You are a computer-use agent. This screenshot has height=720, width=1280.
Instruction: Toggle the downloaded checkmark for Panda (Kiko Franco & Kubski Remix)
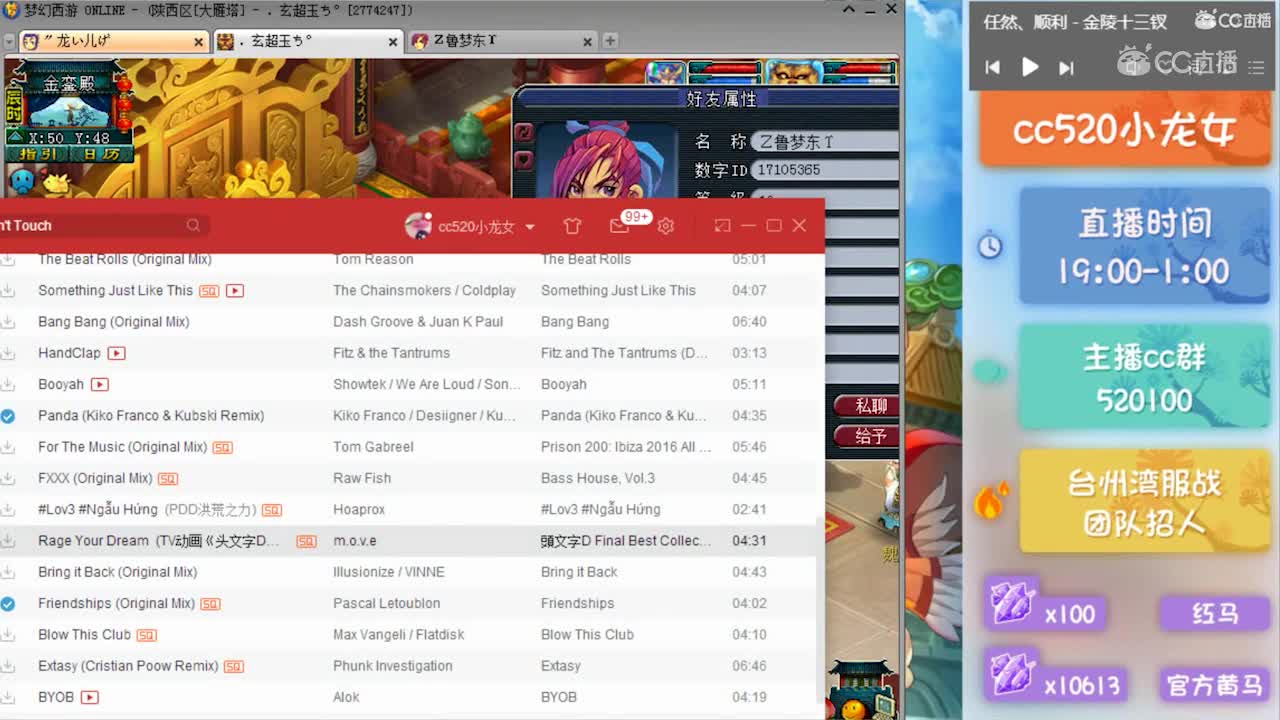pyautogui.click(x=8, y=416)
